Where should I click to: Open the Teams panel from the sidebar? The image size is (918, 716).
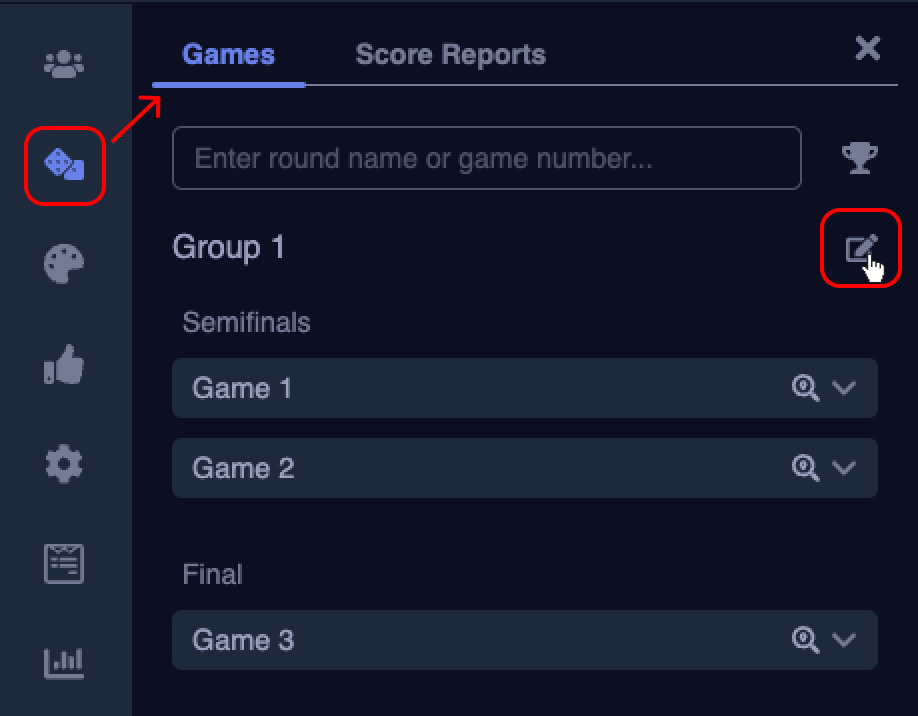tap(64, 63)
